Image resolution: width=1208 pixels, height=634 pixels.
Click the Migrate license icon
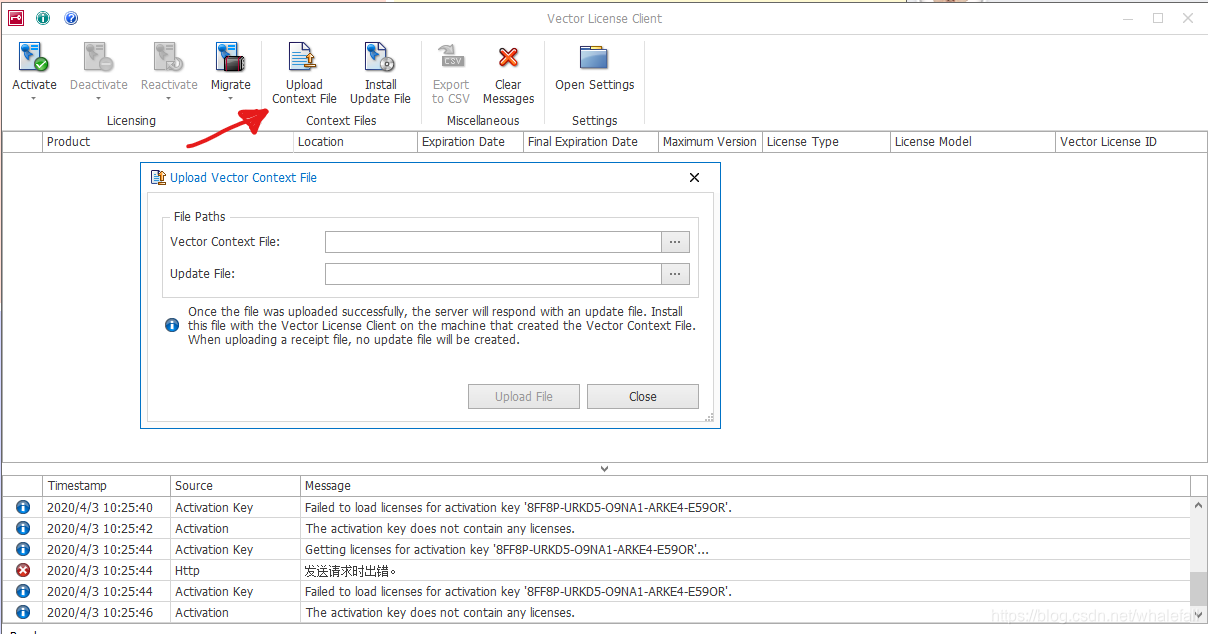click(x=230, y=57)
